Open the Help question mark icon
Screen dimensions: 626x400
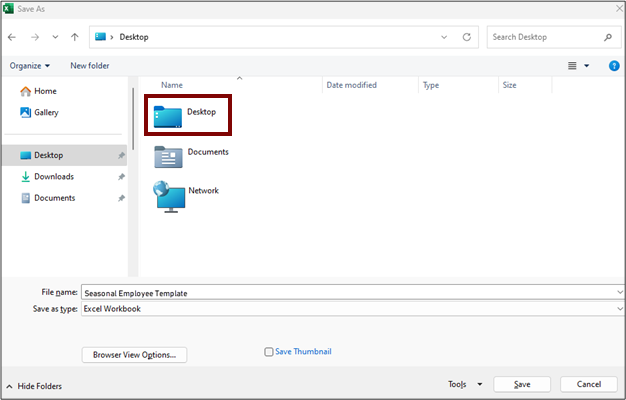(x=614, y=65)
